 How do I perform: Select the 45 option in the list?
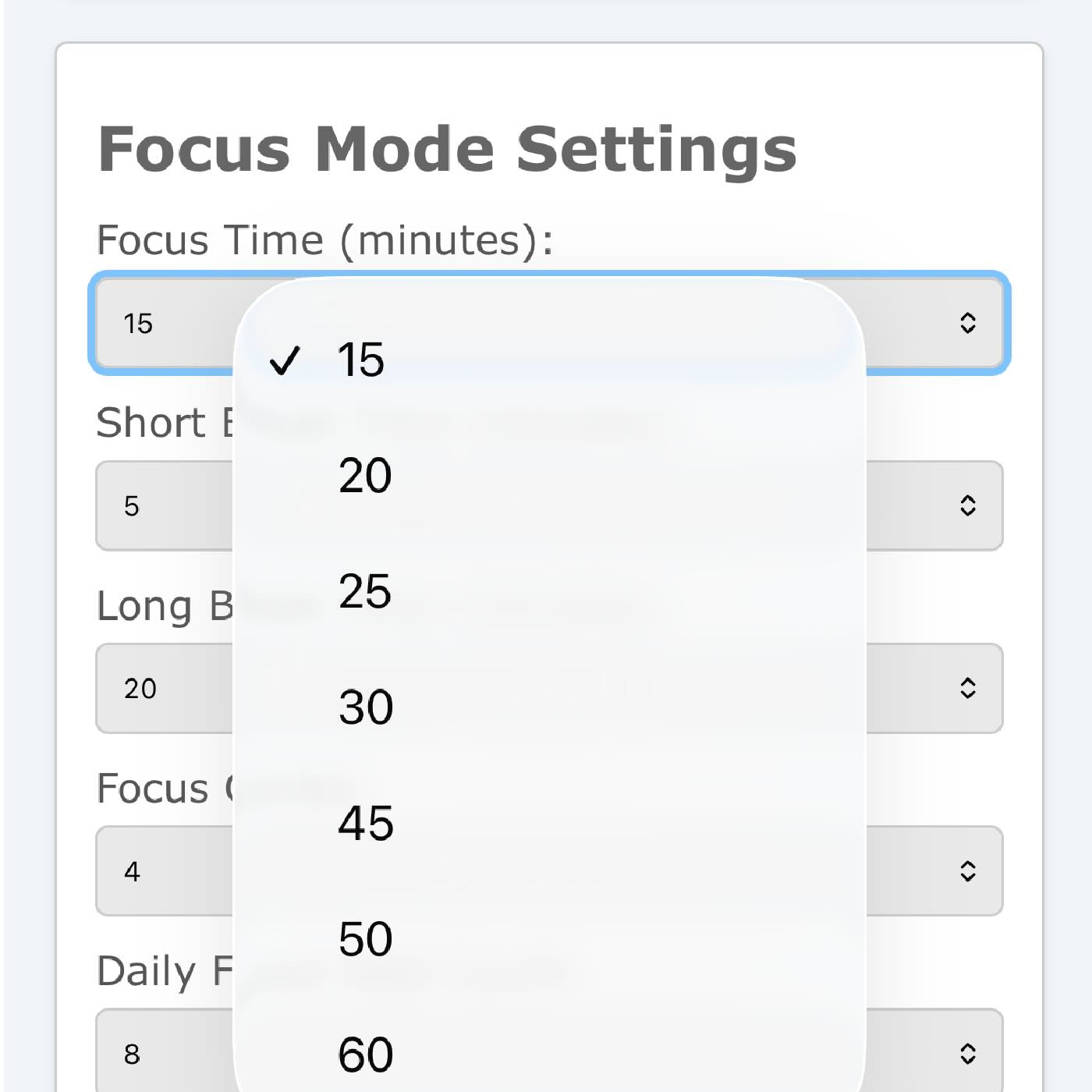tap(365, 822)
